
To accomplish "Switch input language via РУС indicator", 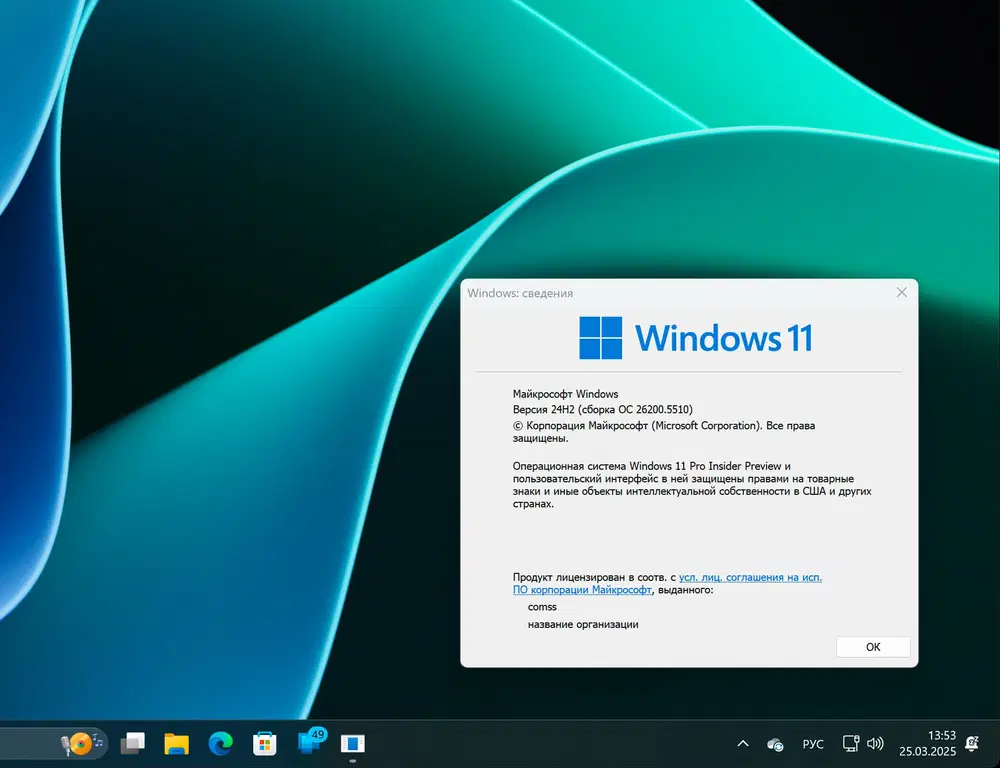I will click(x=813, y=744).
